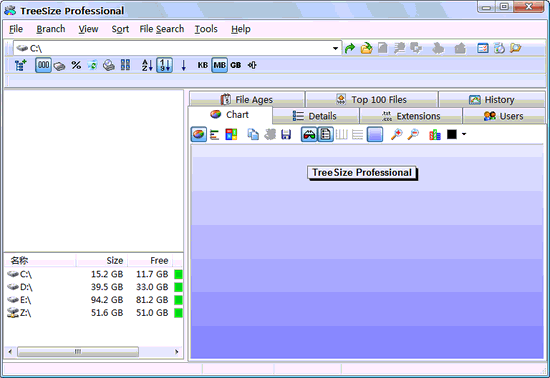Switch to the Top 100 Files tab

372,100
